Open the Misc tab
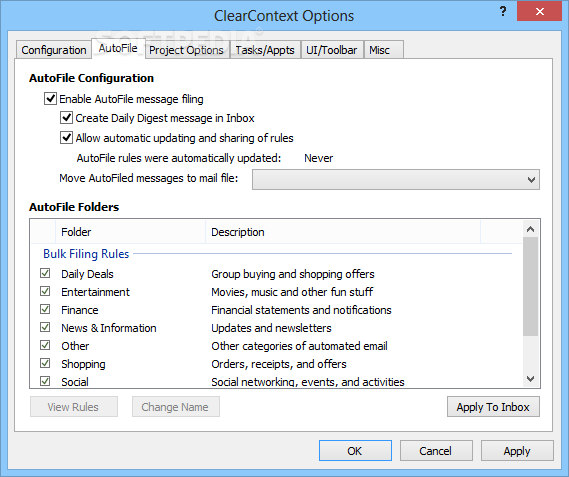The image size is (569, 477). (x=384, y=50)
